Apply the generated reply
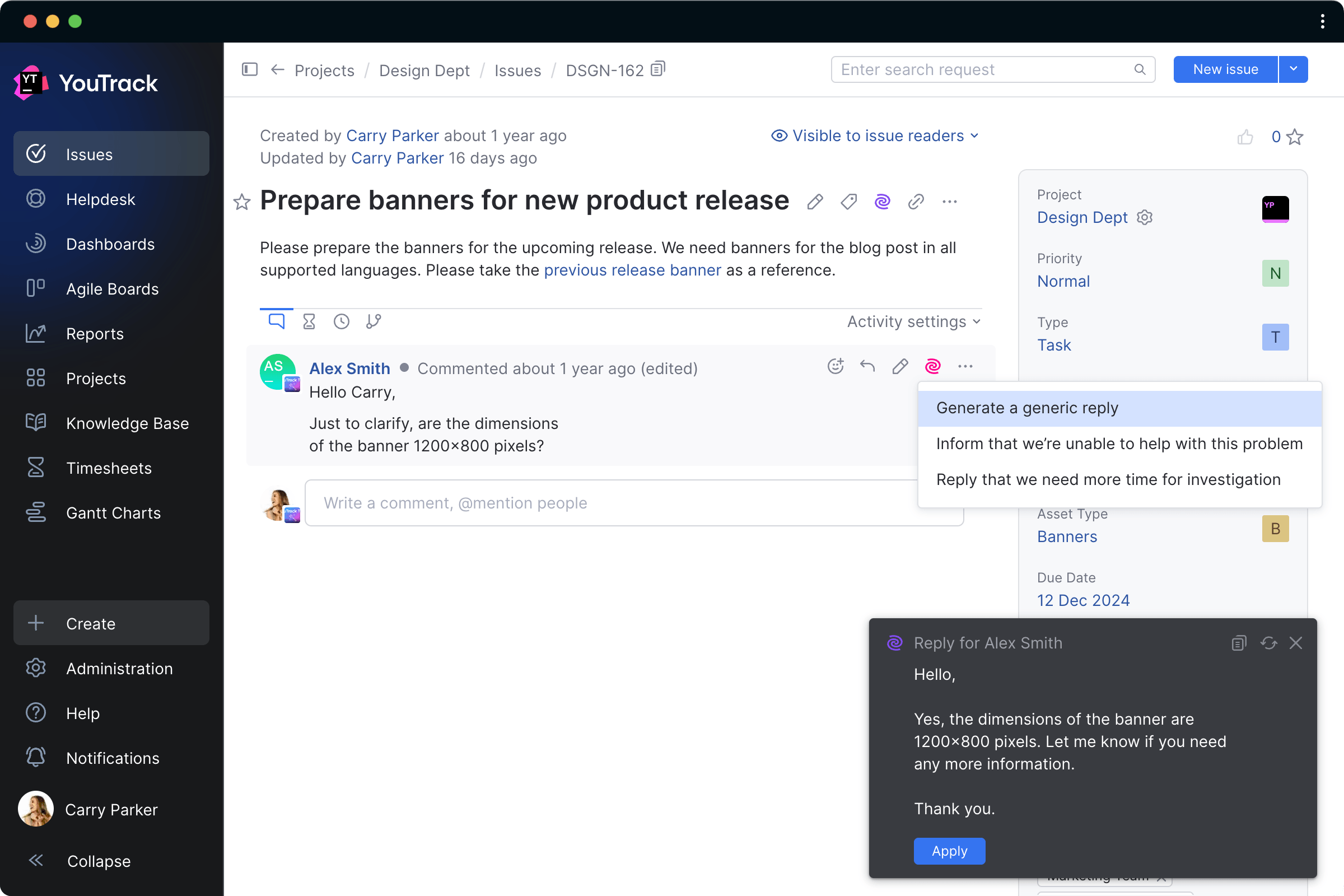Image resolution: width=1344 pixels, height=896 pixels. (949, 851)
